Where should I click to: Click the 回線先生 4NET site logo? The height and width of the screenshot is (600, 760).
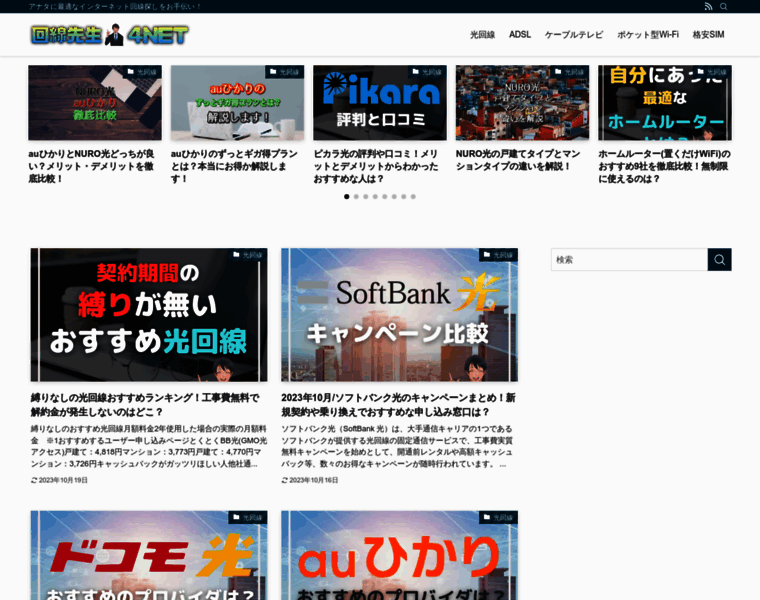coord(110,34)
